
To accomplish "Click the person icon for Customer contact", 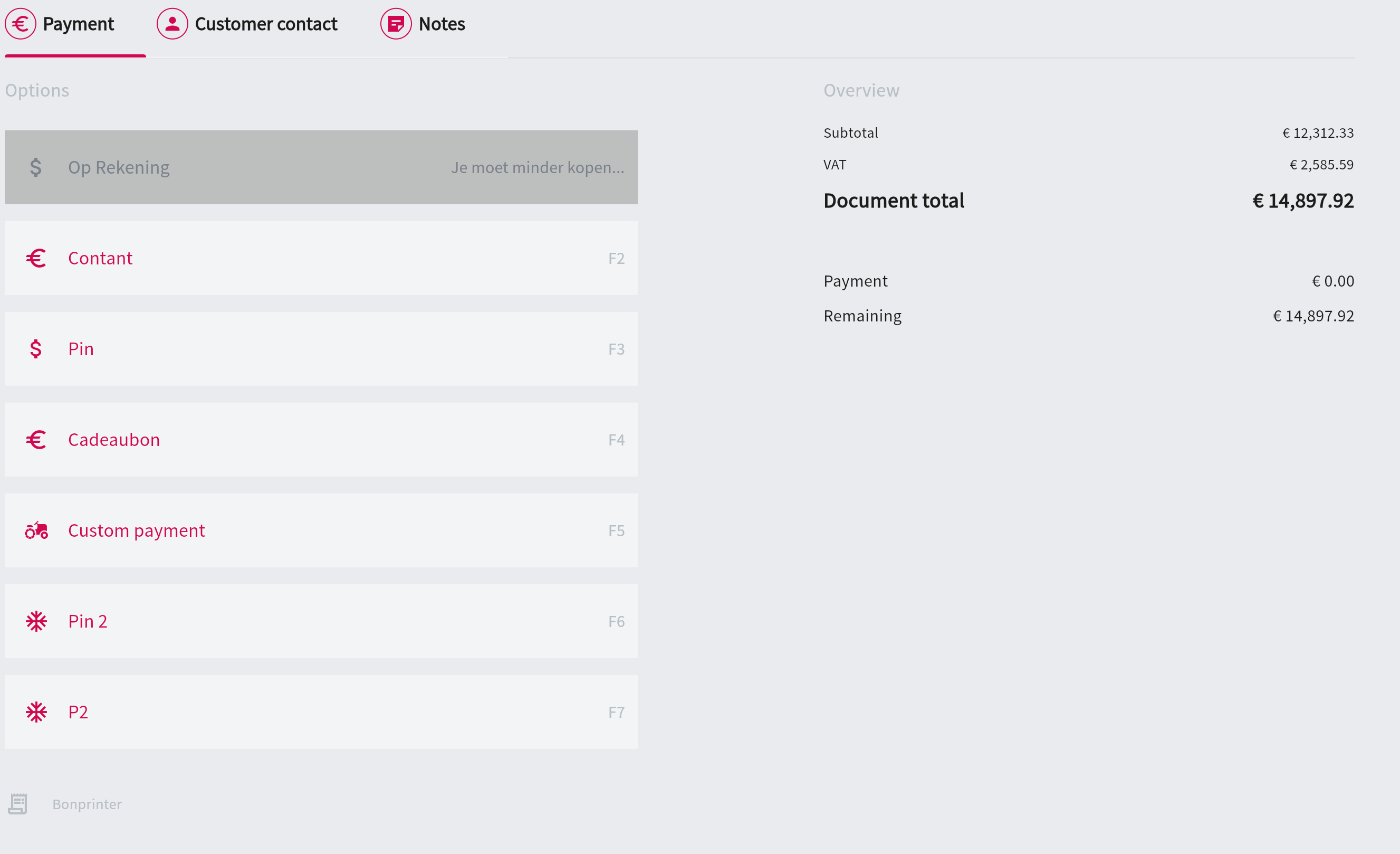I will 172,24.
